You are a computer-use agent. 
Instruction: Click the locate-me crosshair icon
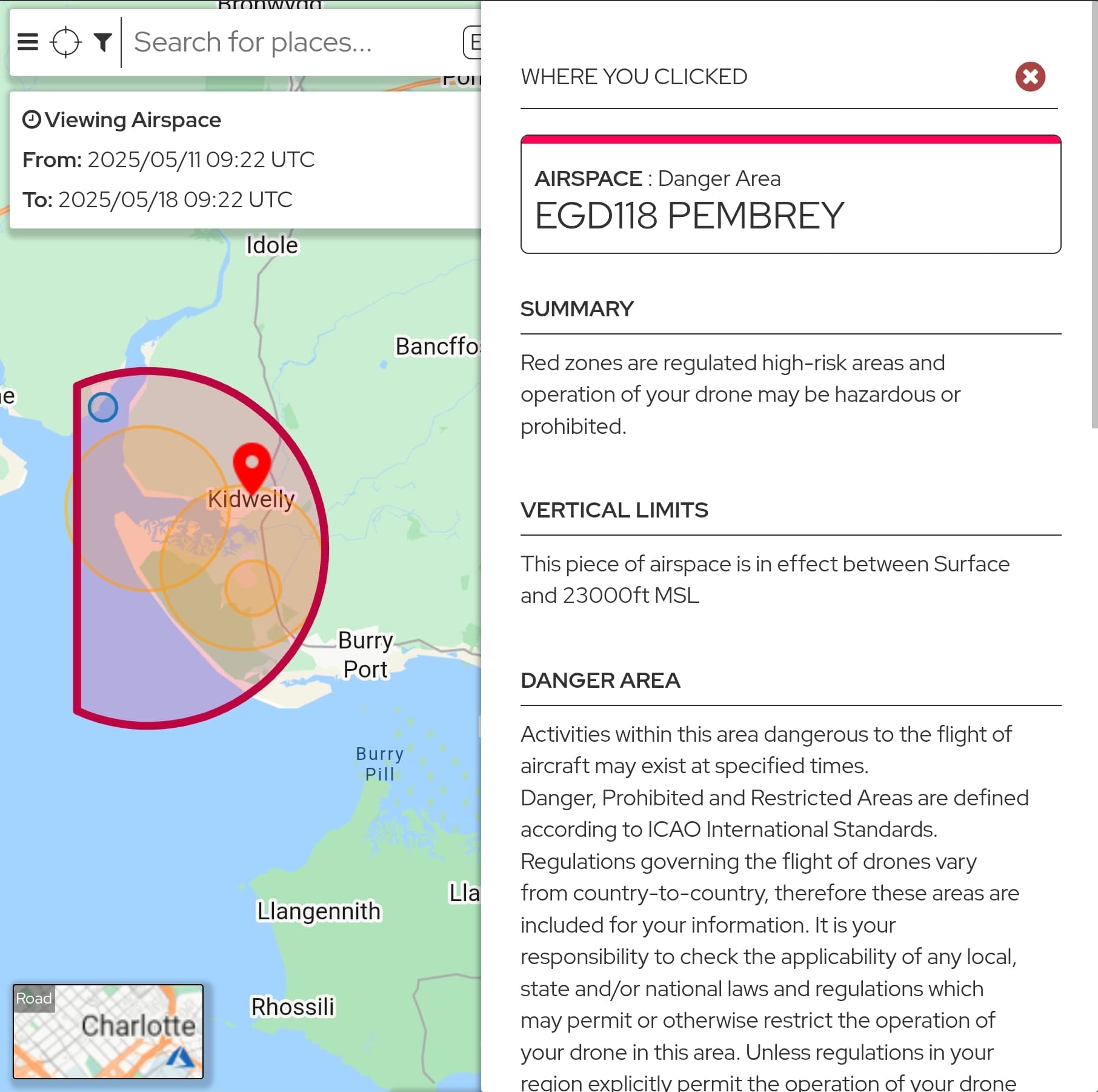coord(65,42)
